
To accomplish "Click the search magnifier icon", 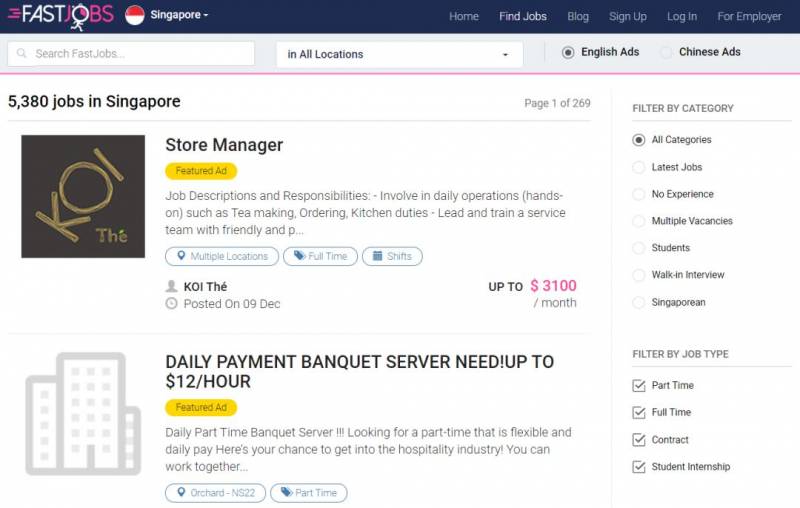I will pos(23,54).
